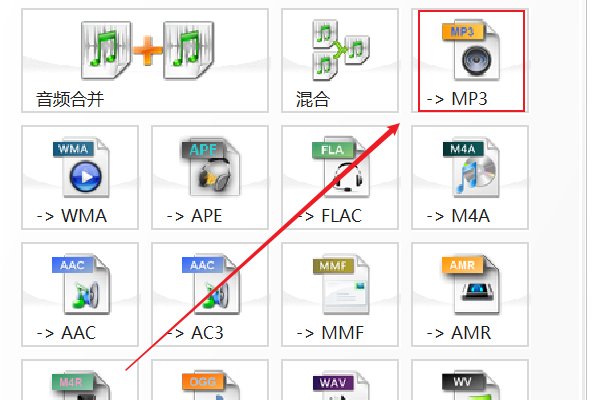Open the -> MMF conversion tile
Viewport: 600px width, 400px height.
coord(340,294)
